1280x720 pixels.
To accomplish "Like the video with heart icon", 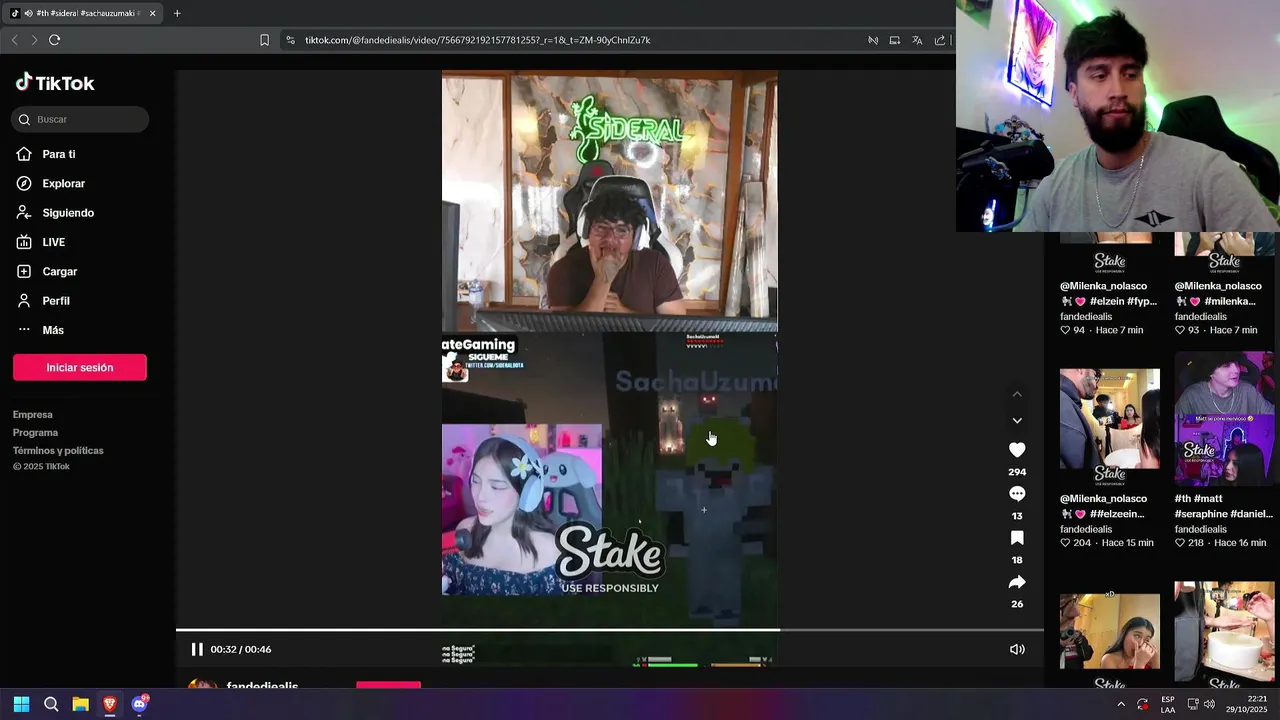I will (x=1017, y=450).
